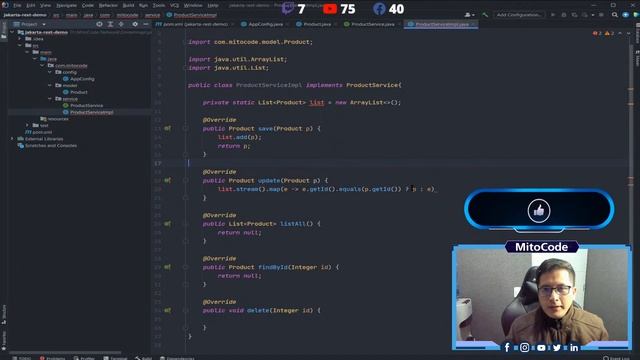The height and width of the screenshot is (360, 640).
Task: Click override gutter icon beside save method
Action: (x=167, y=128)
